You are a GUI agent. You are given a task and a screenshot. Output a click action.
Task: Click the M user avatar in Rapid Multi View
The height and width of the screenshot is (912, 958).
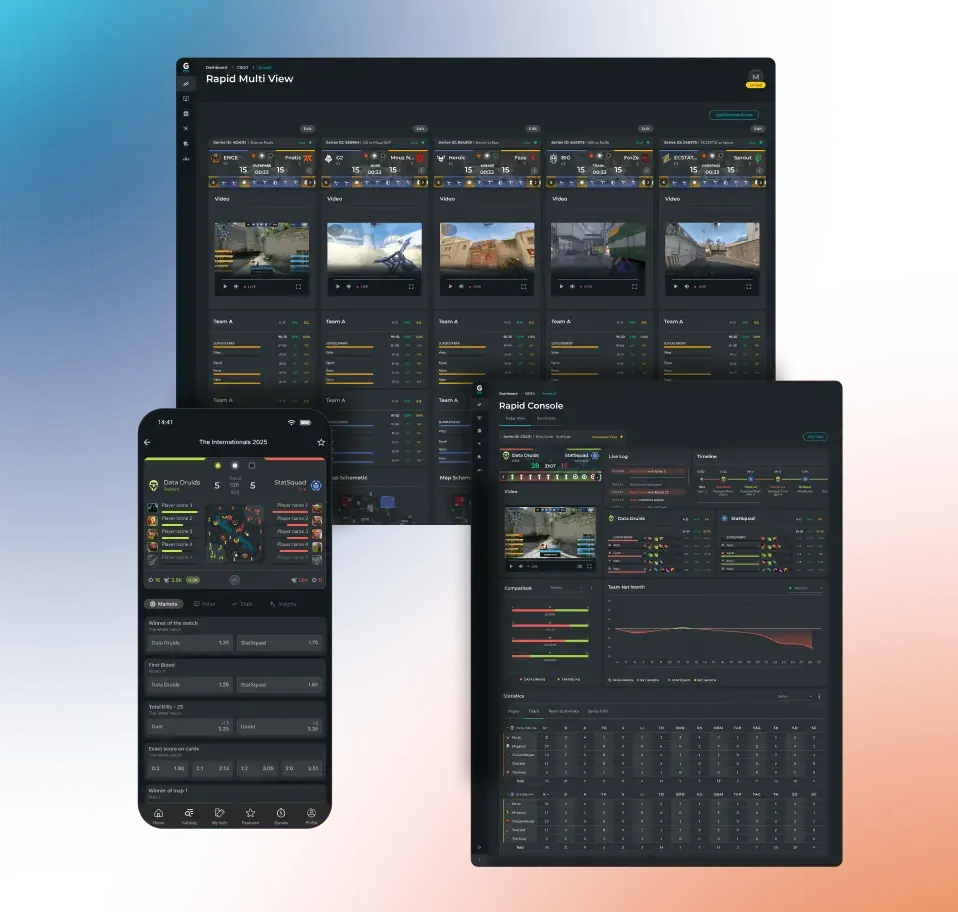[x=755, y=77]
